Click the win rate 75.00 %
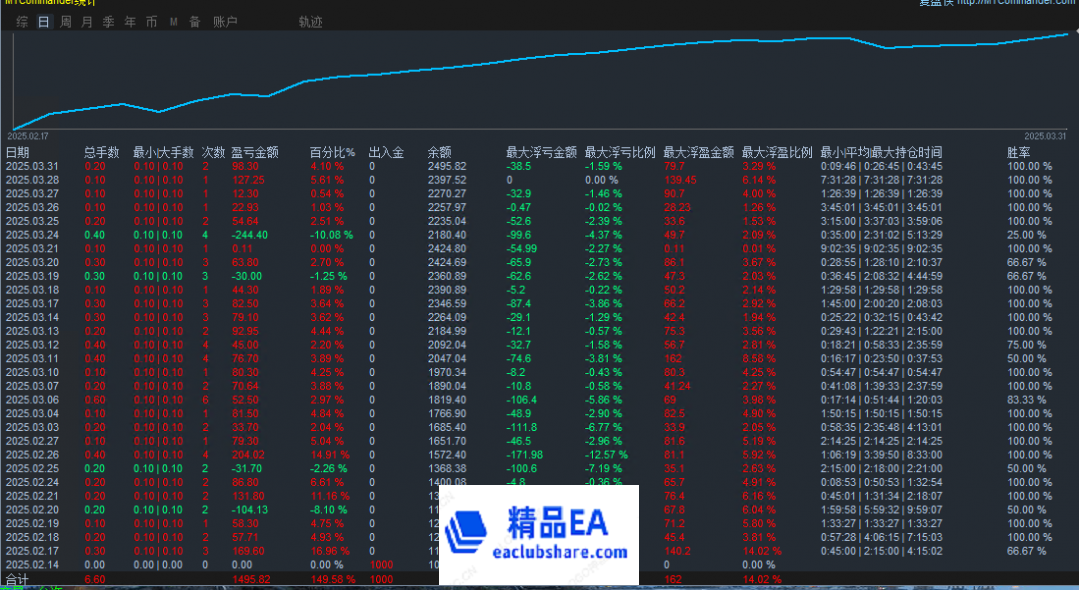 (1027, 345)
